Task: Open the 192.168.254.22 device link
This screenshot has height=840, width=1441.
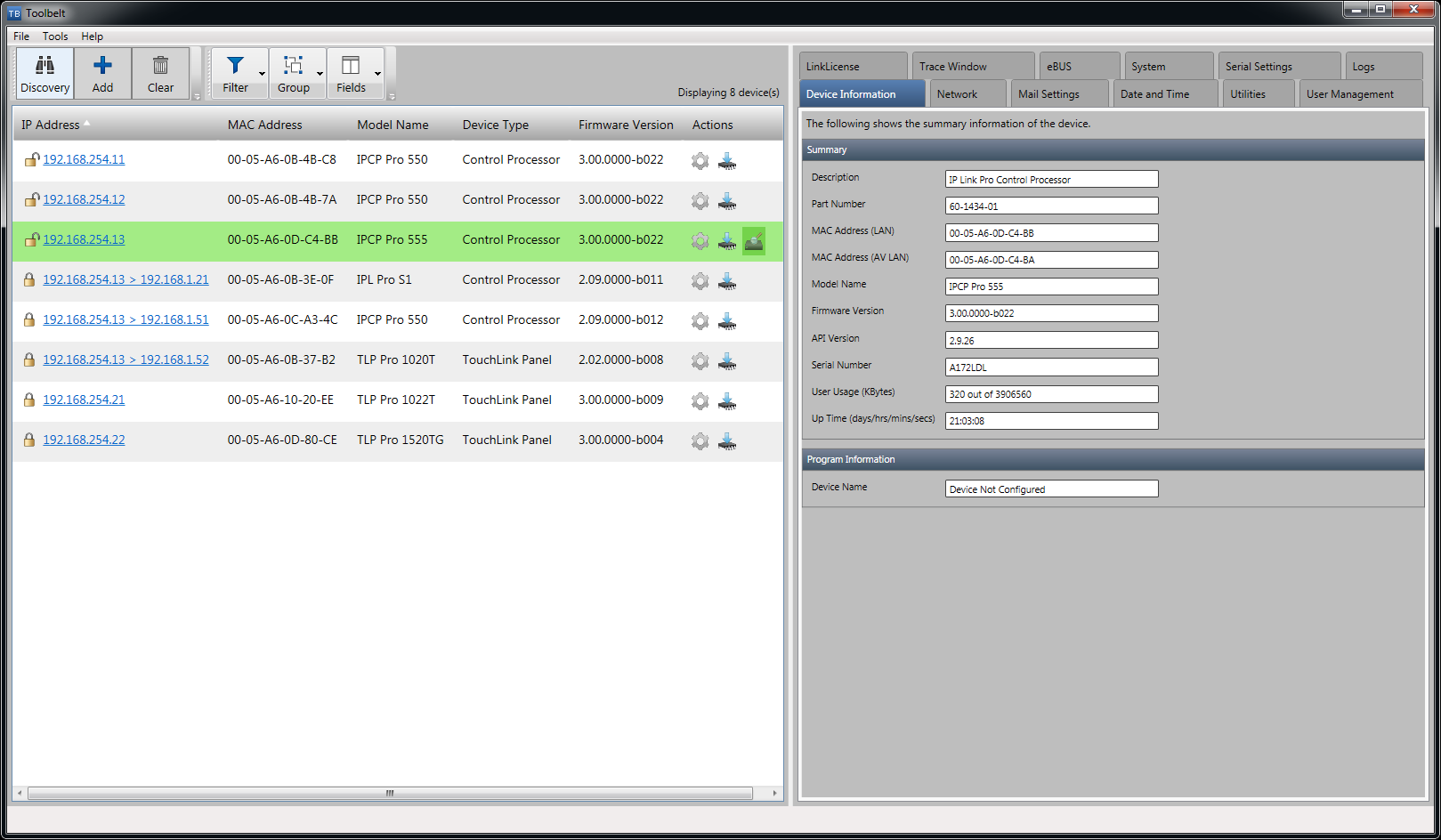Action: tap(84, 440)
